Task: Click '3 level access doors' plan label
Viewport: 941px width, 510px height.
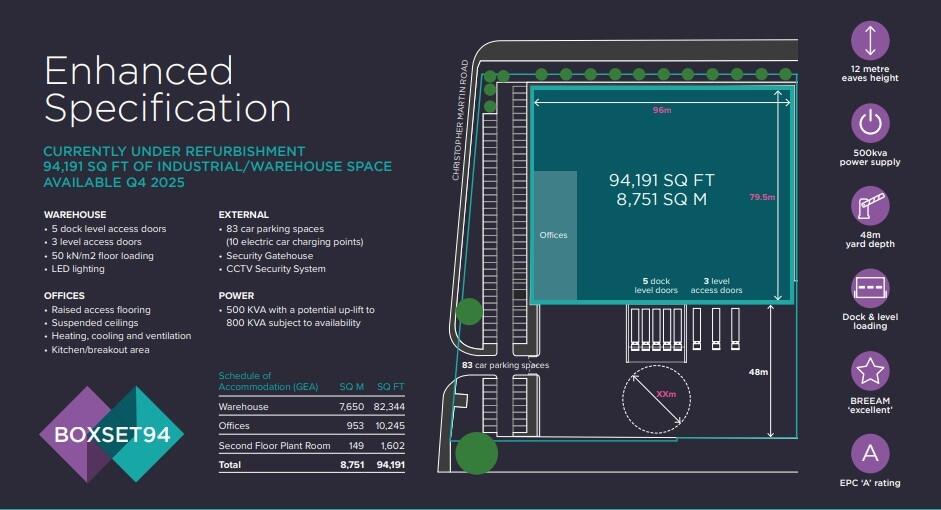Action: point(716,286)
